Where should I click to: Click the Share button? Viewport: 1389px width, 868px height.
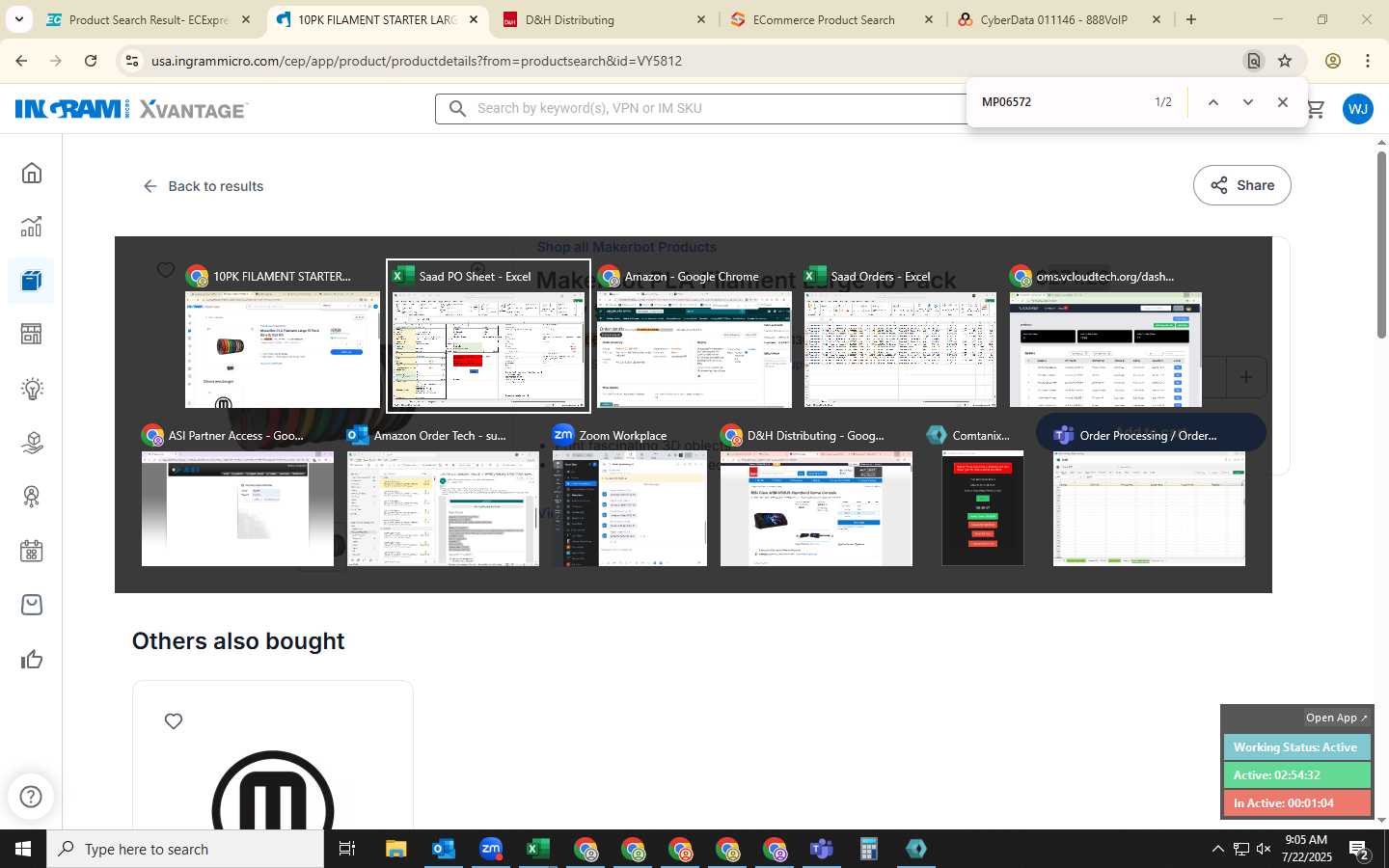pyautogui.click(x=1242, y=185)
